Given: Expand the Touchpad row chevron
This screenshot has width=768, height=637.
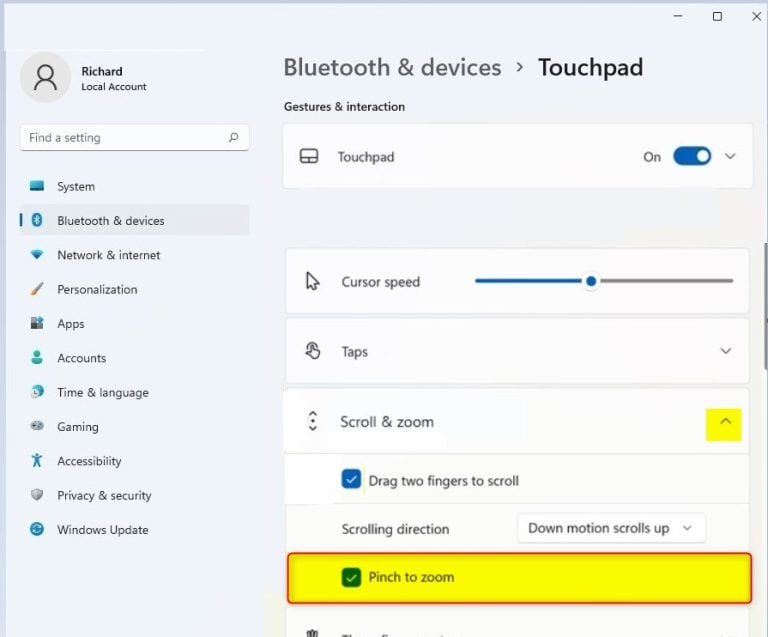Looking at the screenshot, I should tap(730, 156).
